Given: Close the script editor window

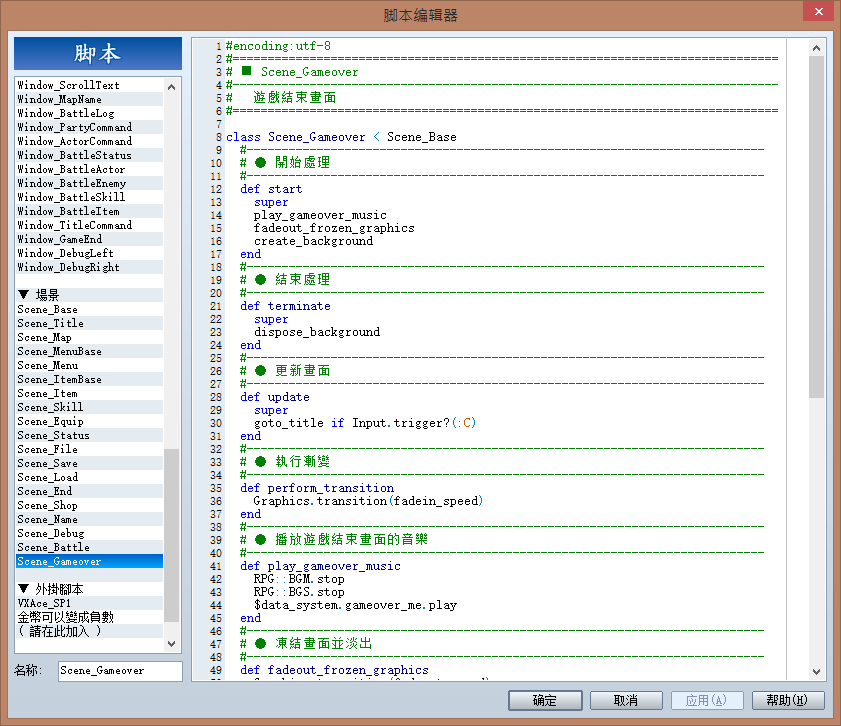Looking at the screenshot, I should [x=818, y=11].
